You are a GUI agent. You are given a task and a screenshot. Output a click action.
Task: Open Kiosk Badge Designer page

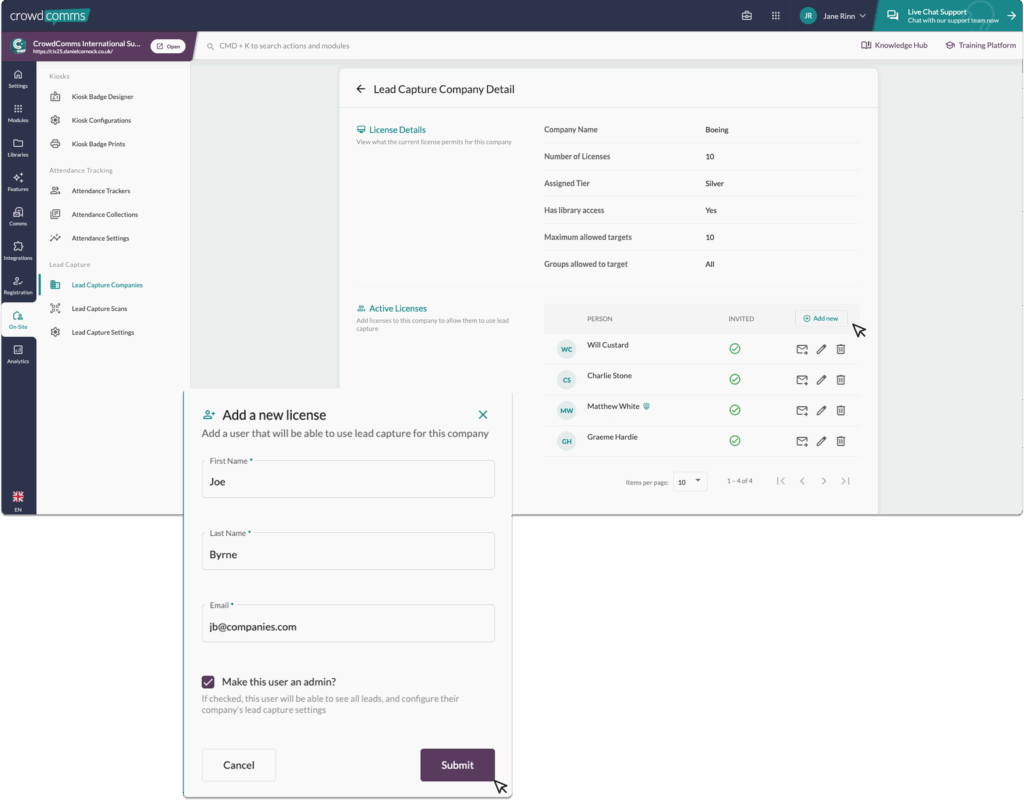click(x=102, y=97)
